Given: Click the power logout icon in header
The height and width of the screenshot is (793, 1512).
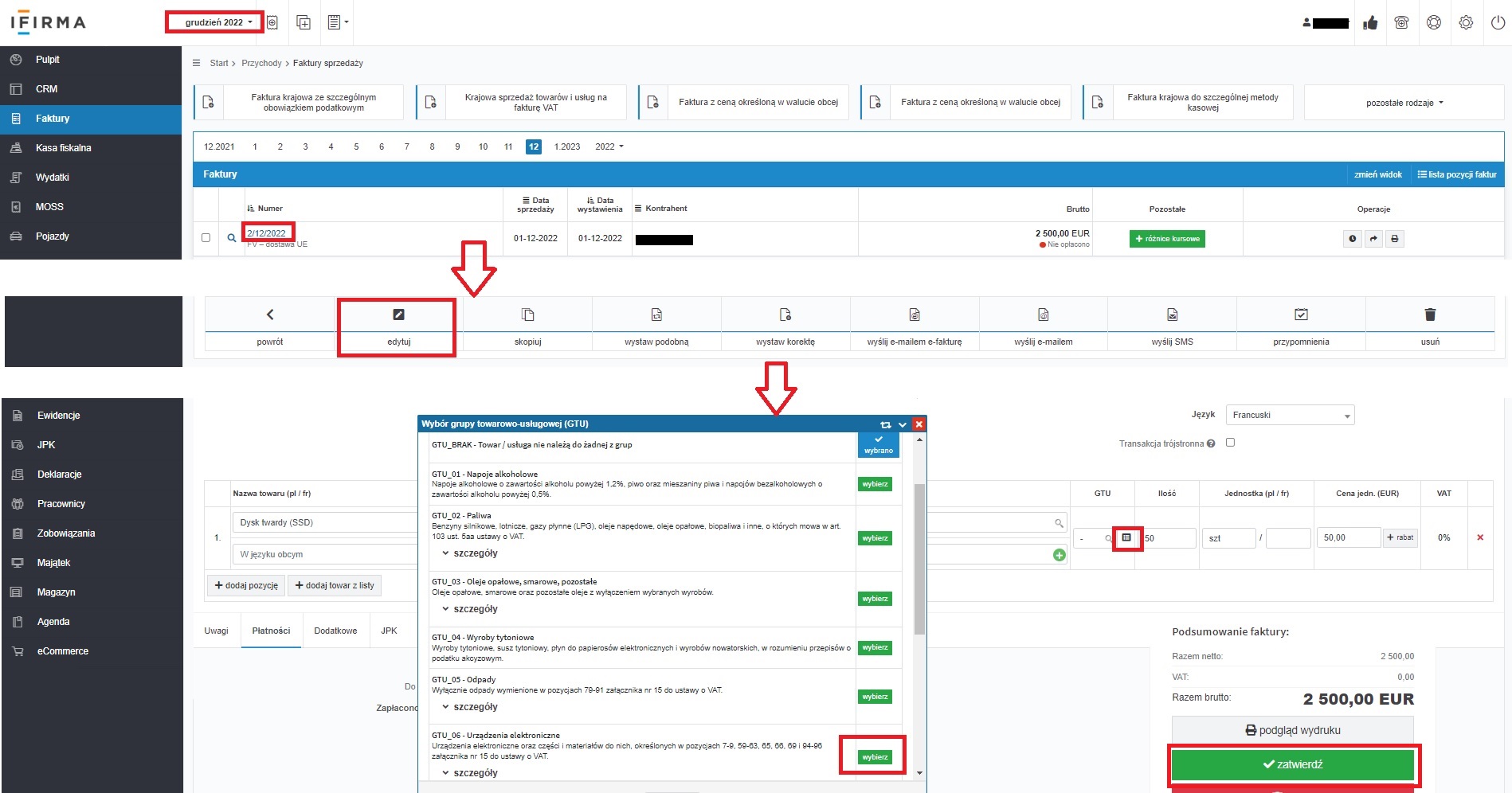Looking at the screenshot, I should tap(1498, 23).
